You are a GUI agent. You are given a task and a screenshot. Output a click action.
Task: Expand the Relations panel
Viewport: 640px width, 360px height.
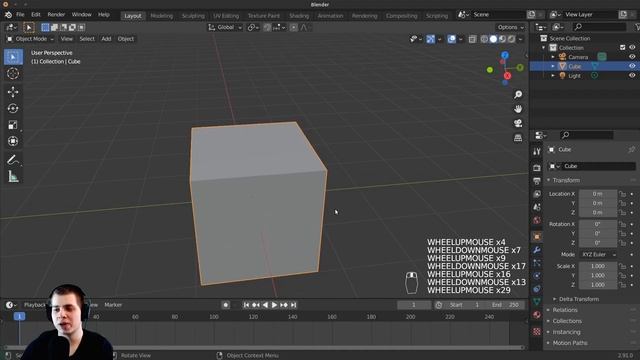coord(565,310)
